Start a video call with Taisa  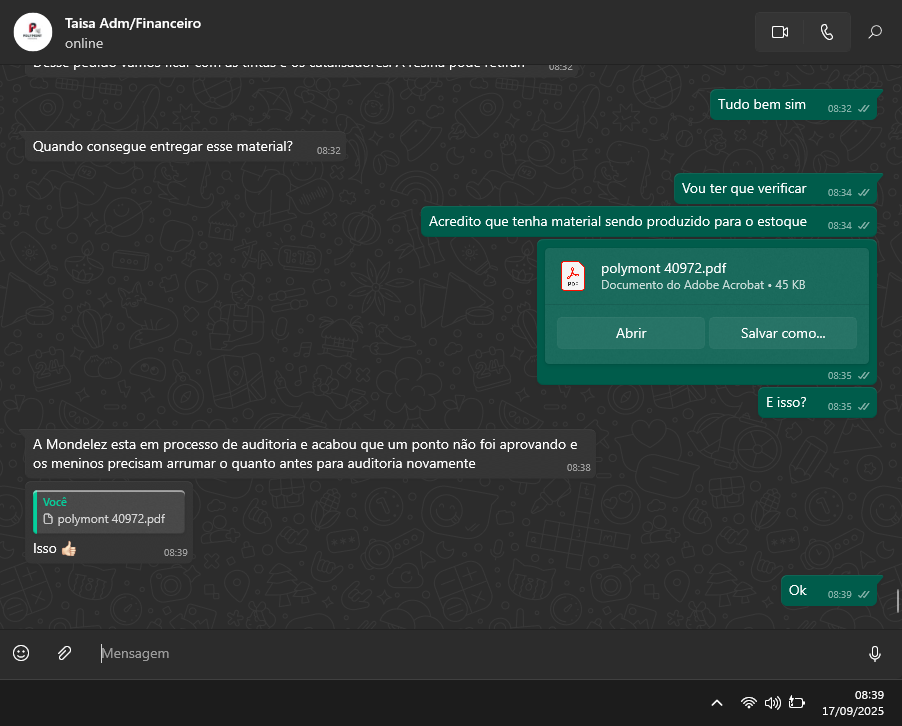(780, 32)
